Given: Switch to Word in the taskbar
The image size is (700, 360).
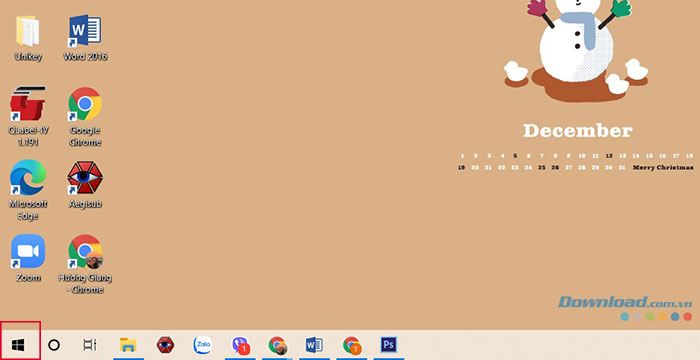Looking at the screenshot, I should pos(314,345).
